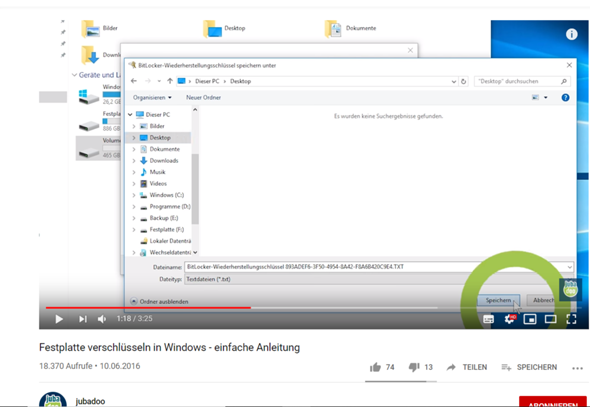Click the Desktop durchsuchen search box
Screen dimensions: 590x407
tap(522, 81)
